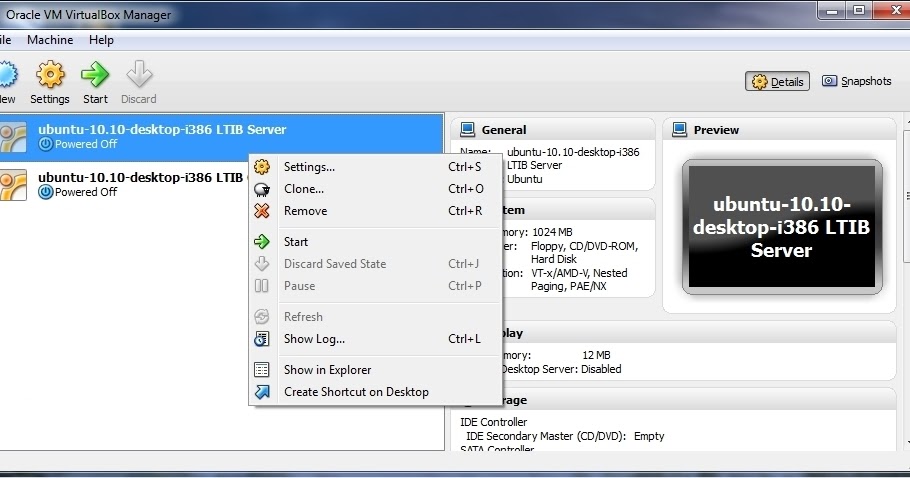The image size is (910, 478).
Task: Click the Show in Explorer list icon
Action: pos(262,370)
